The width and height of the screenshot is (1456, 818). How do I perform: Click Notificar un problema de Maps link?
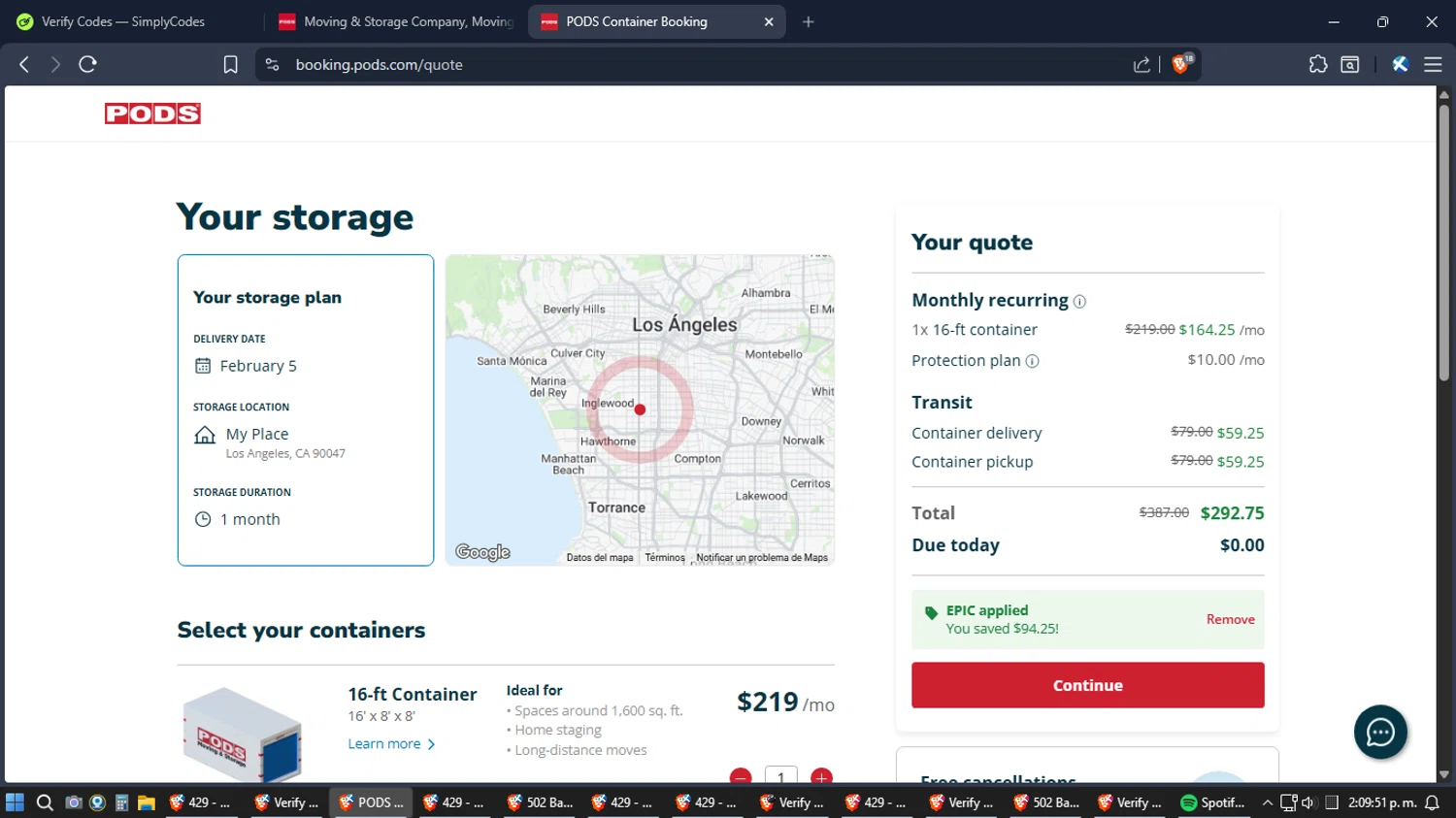[x=762, y=558]
